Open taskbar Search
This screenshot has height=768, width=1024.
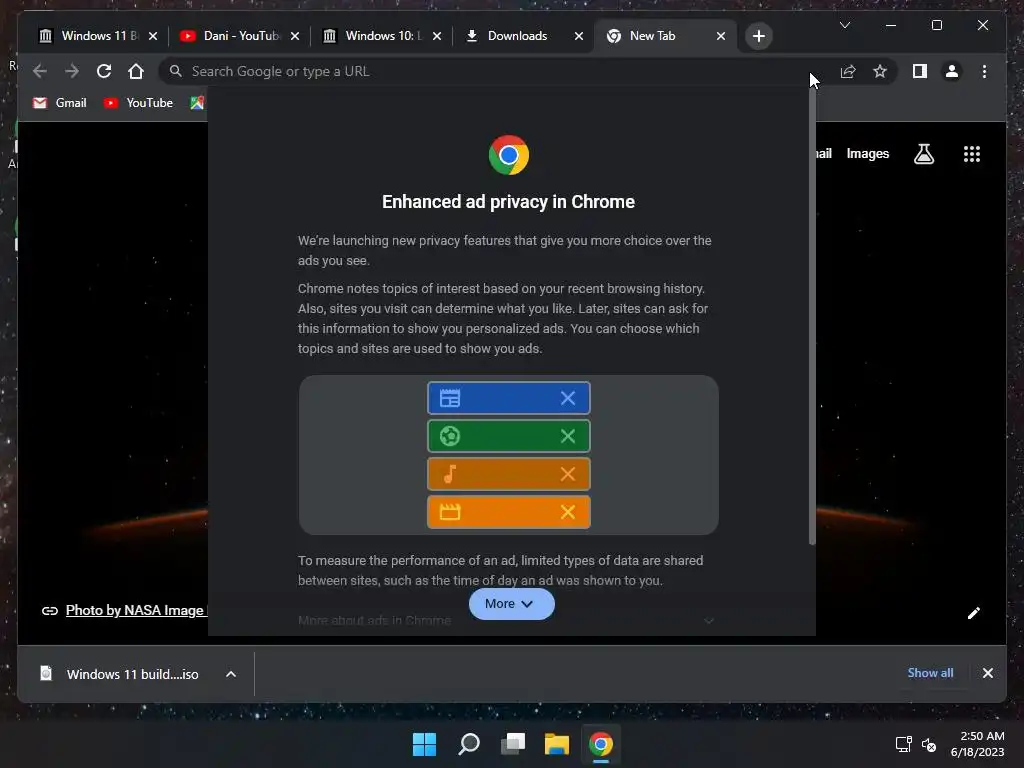click(x=469, y=744)
